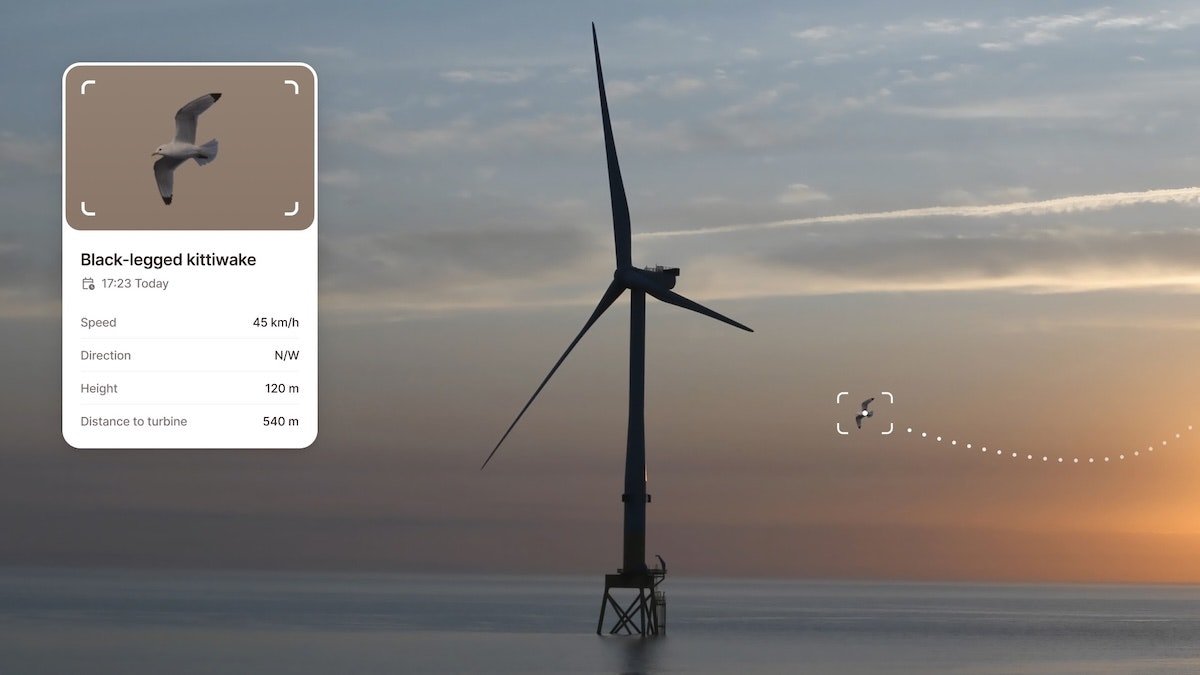This screenshot has height=675, width=1200.
Task: Select the Speed row showing 45 km/h
Action: coord(189,322)
